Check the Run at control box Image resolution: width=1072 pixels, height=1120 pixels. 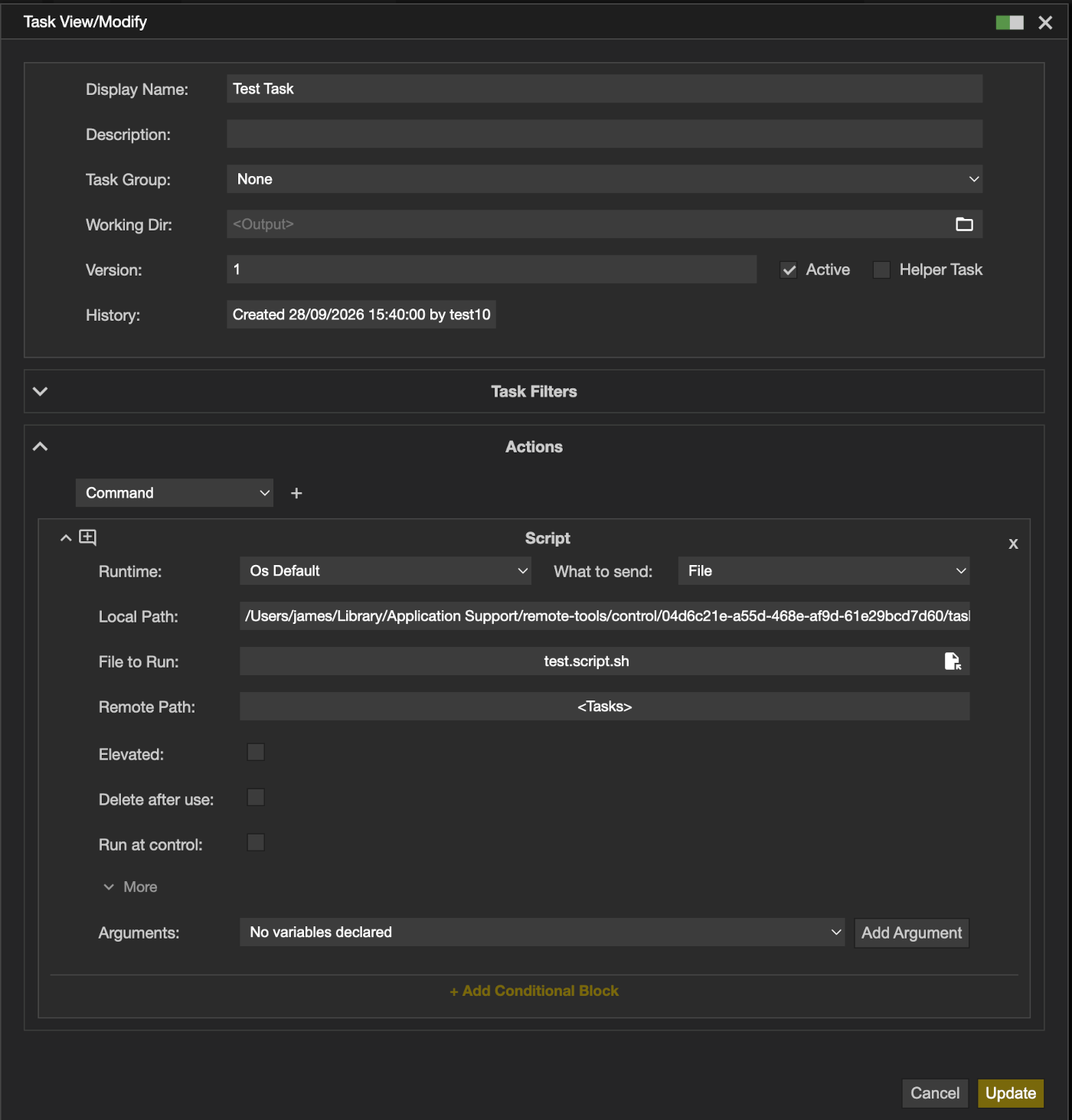pos(256,843)
